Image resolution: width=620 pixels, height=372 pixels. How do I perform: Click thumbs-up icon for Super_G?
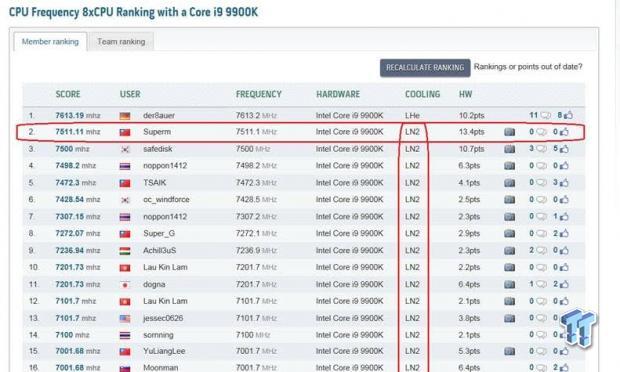click(564, 234)
